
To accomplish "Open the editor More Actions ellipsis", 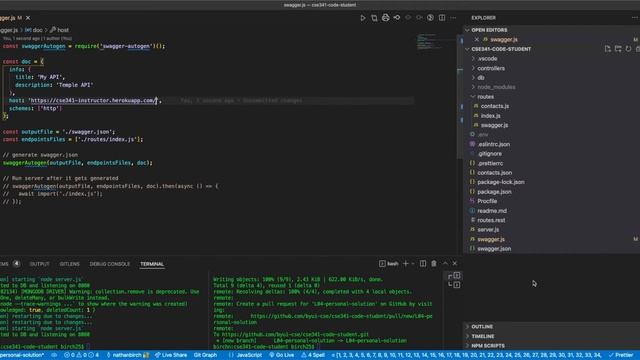I will [x=453, y=18].
